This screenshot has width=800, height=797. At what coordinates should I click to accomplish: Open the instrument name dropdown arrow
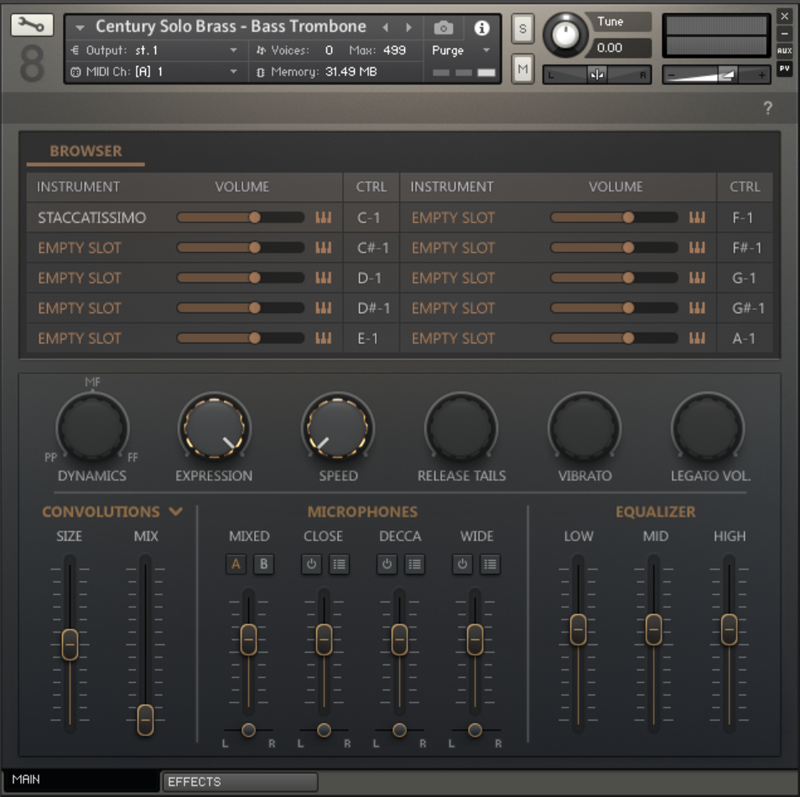pos(80,28)
